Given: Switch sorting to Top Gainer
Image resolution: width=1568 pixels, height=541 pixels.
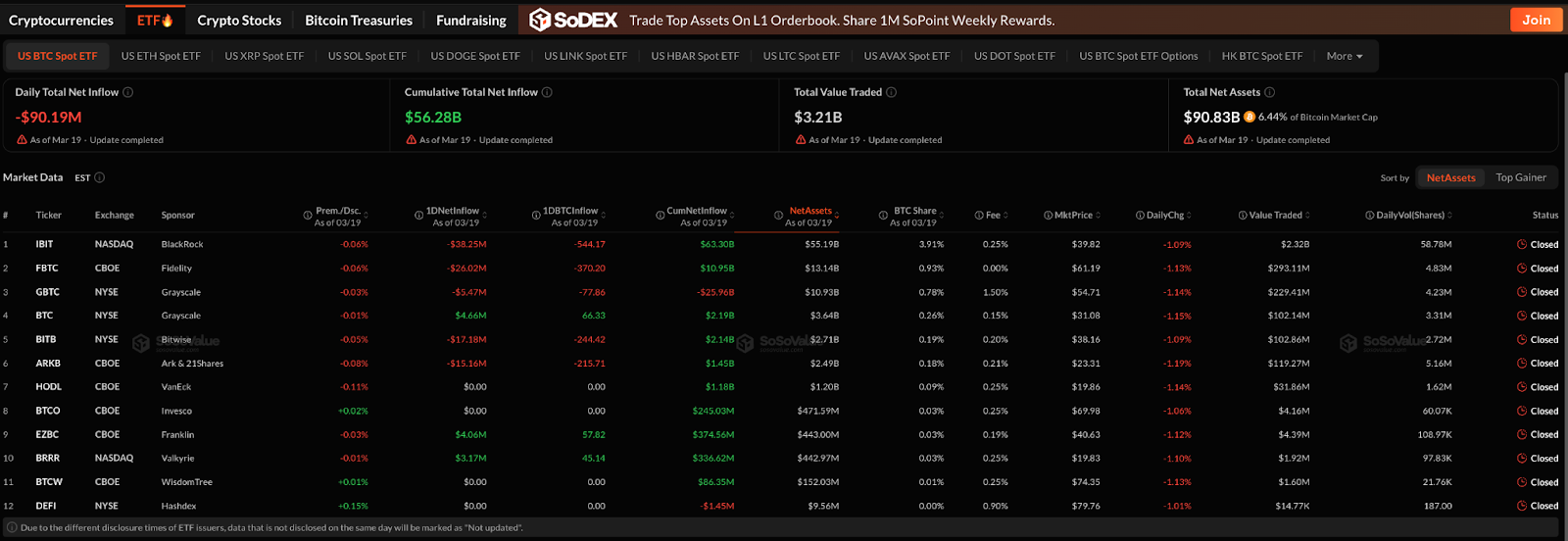Looking at the screenshot, I should pyautogui.click(x=1520, y=177).
